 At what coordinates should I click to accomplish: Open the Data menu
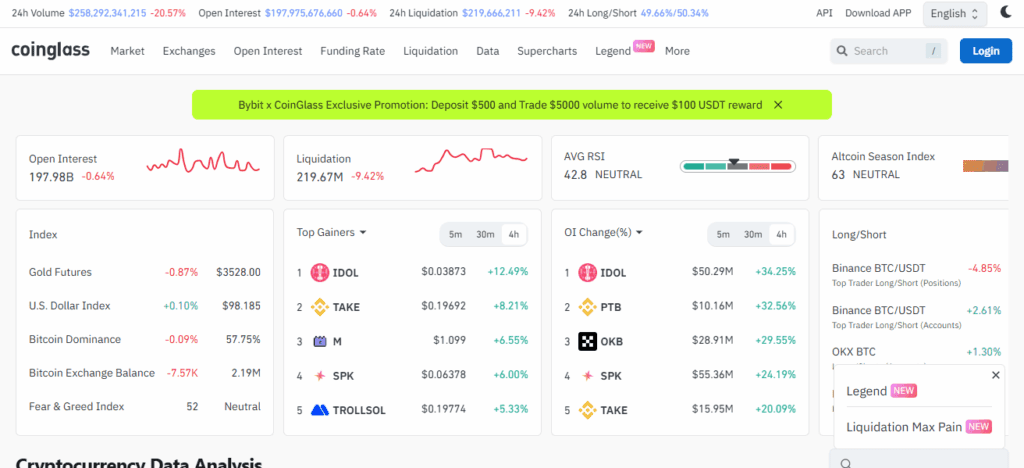[488, 51]
